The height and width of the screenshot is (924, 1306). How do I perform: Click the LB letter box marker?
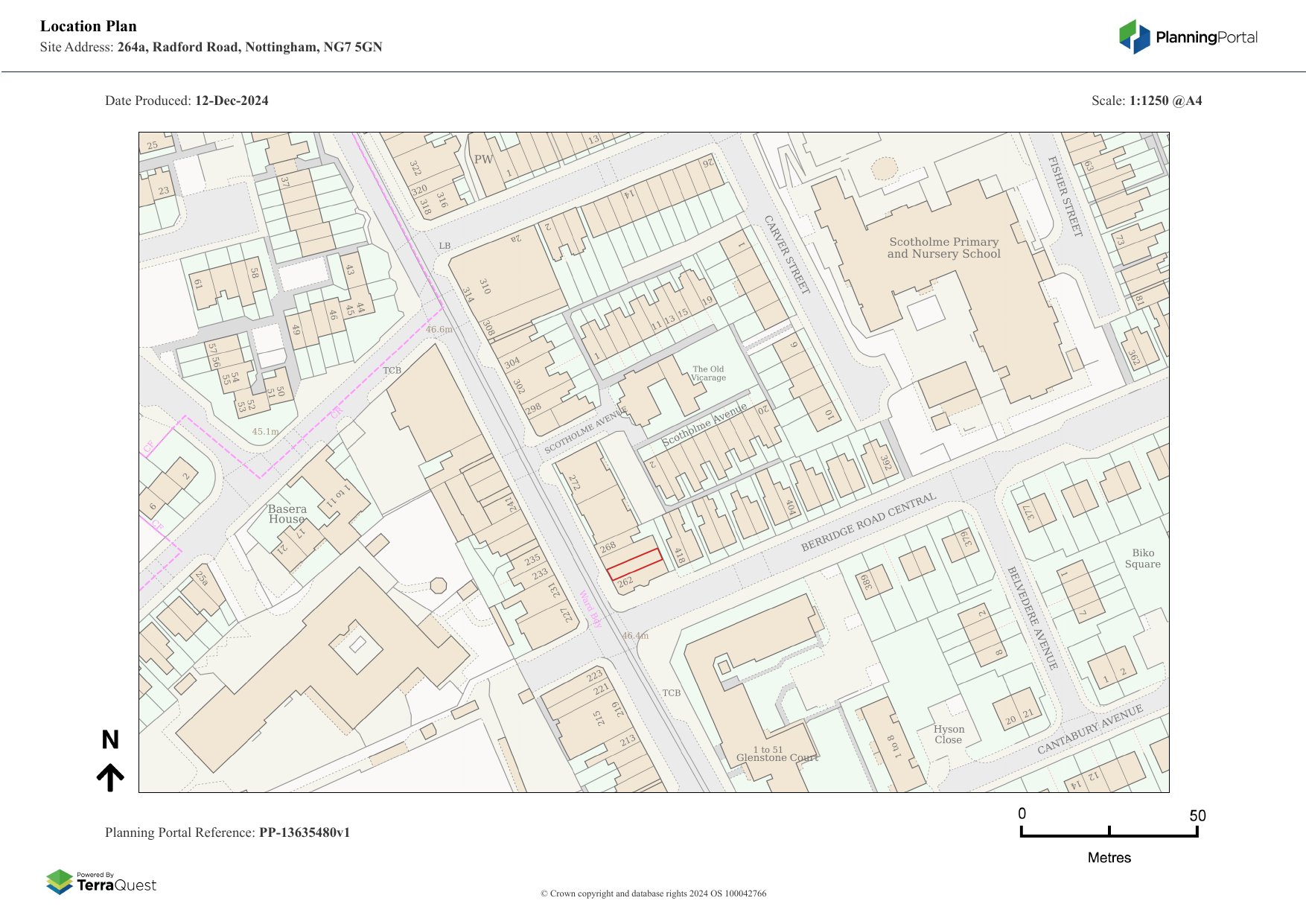point(445,246)
